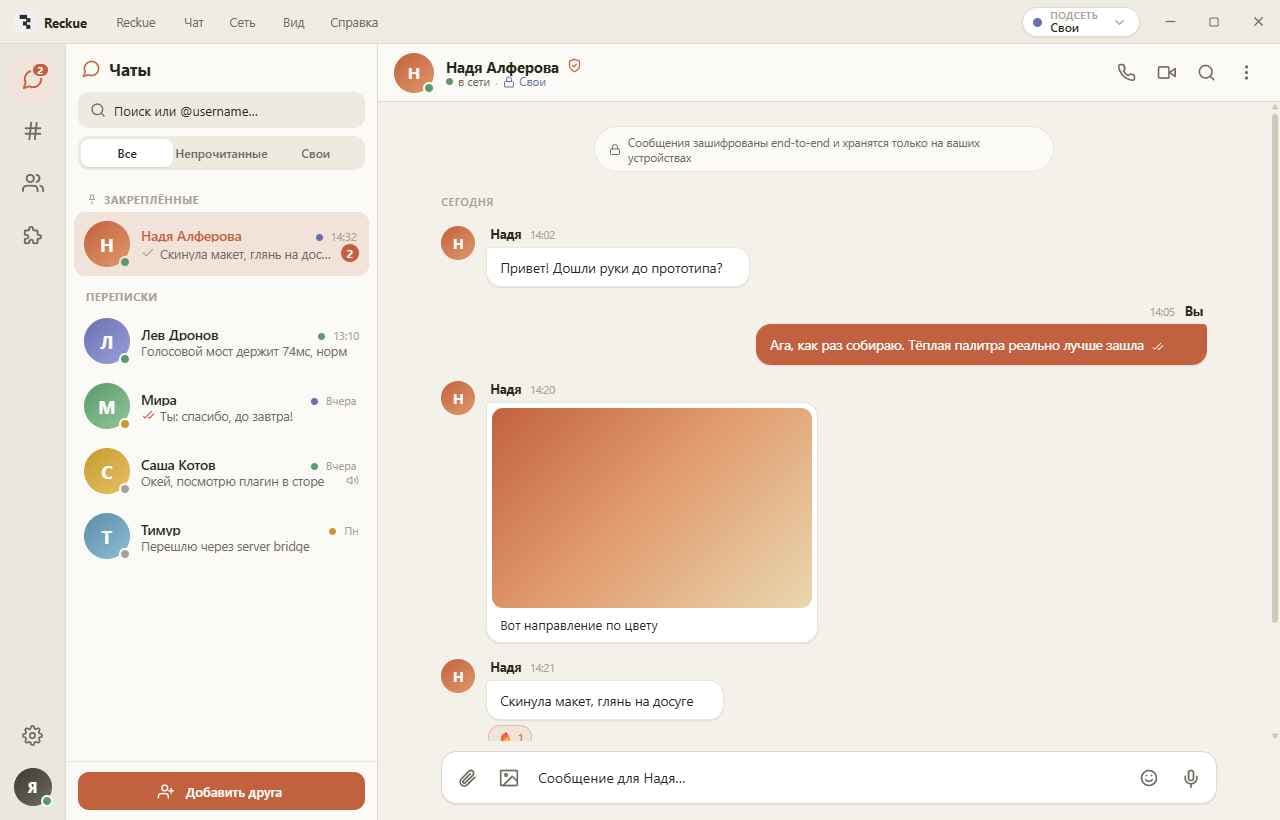The image size is (1280, 820).
Task: Open the Вид menu
Action: tap(293, 22)
